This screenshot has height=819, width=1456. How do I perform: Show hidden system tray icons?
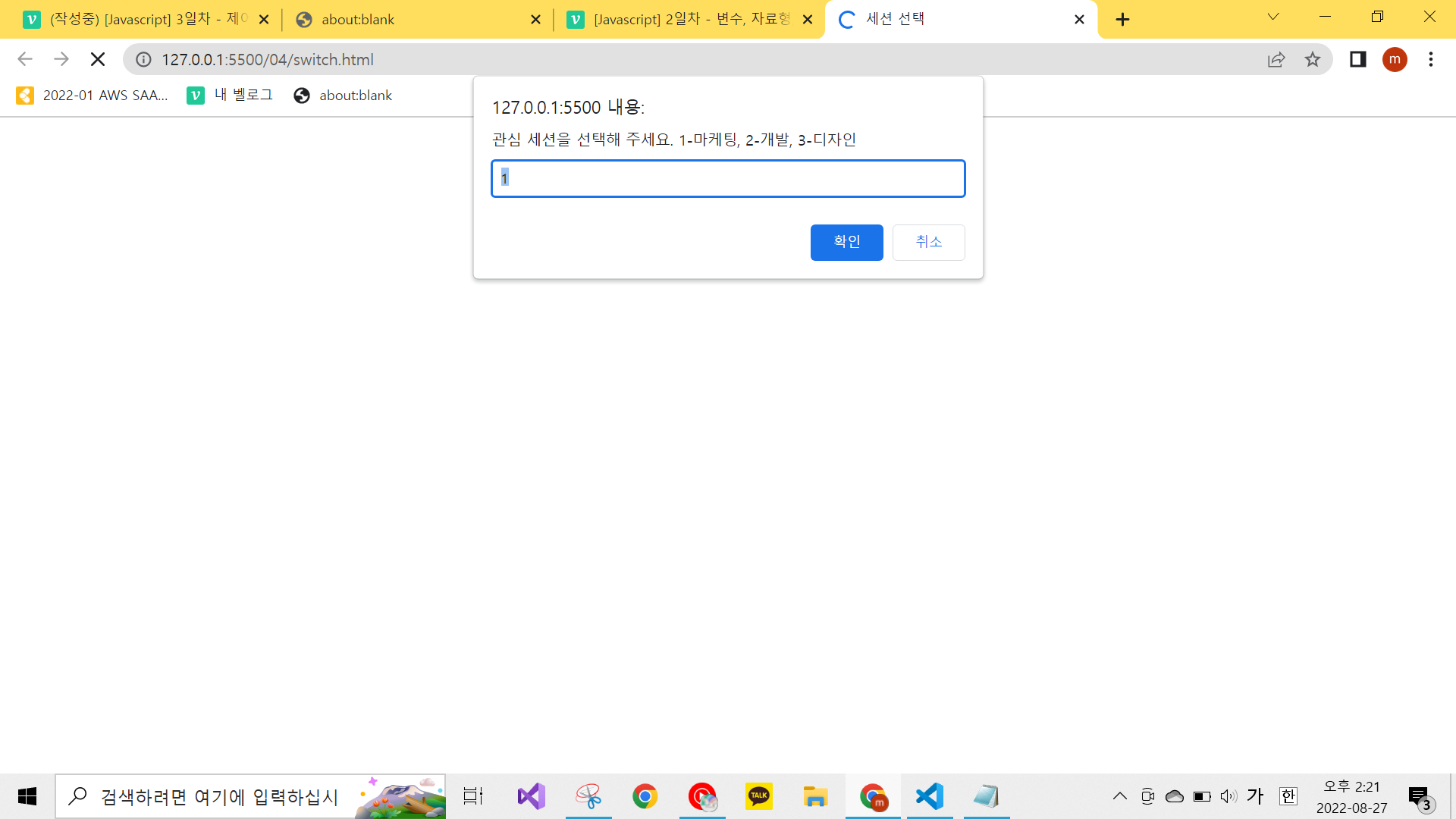(x=1119, y=796)
